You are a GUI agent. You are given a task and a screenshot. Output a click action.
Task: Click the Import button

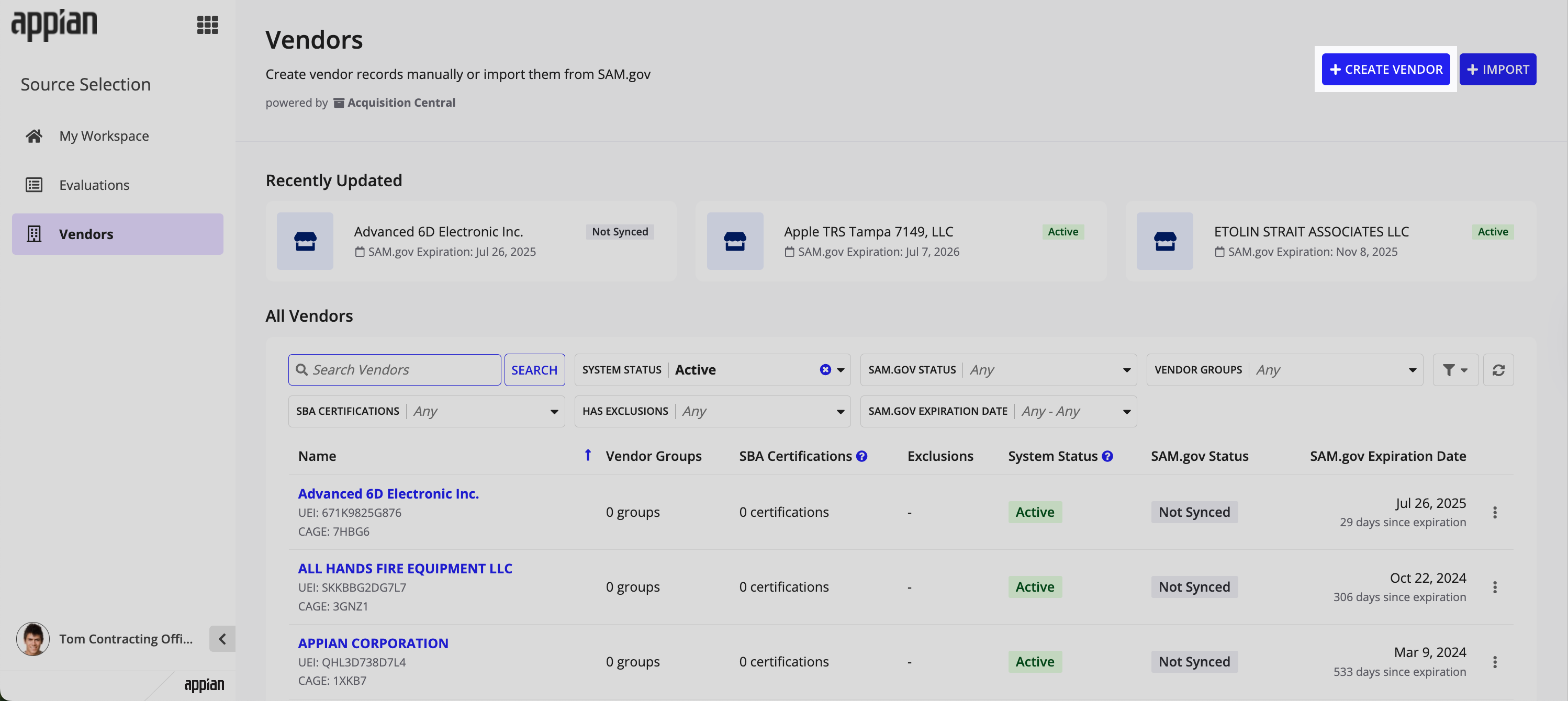point(1497,70)
